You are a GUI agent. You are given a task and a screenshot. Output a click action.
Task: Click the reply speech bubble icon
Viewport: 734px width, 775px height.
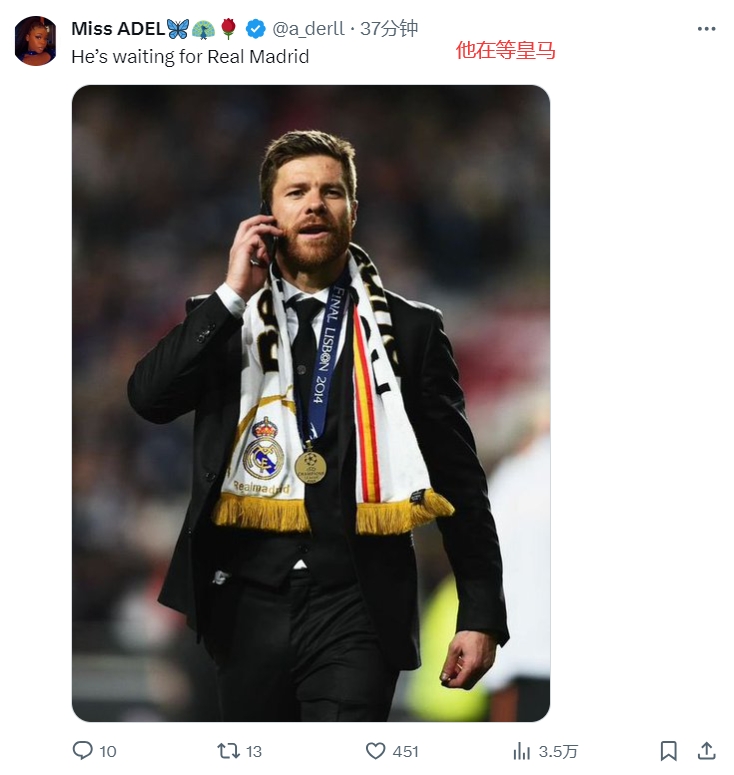(x=82, y=750)
